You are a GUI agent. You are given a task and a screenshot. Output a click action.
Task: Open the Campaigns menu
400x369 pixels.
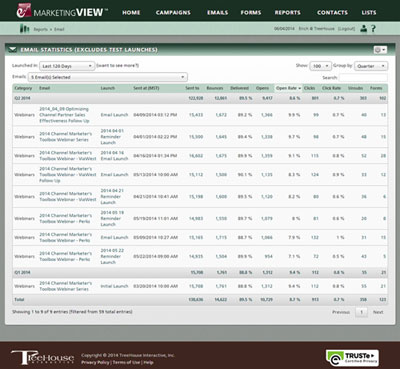[173, 13]
